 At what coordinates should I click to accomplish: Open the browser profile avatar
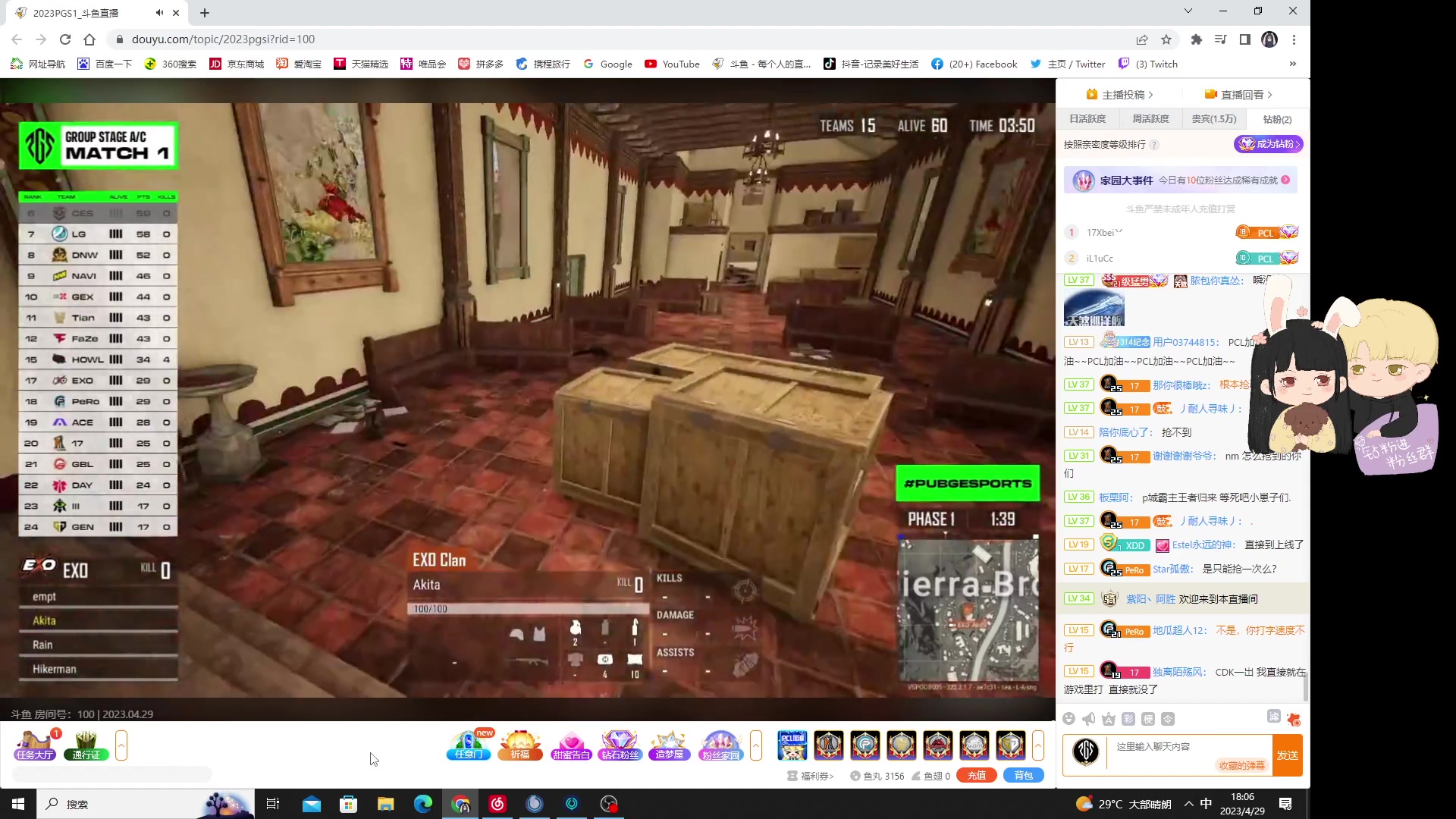click(x=1269, y=39)
